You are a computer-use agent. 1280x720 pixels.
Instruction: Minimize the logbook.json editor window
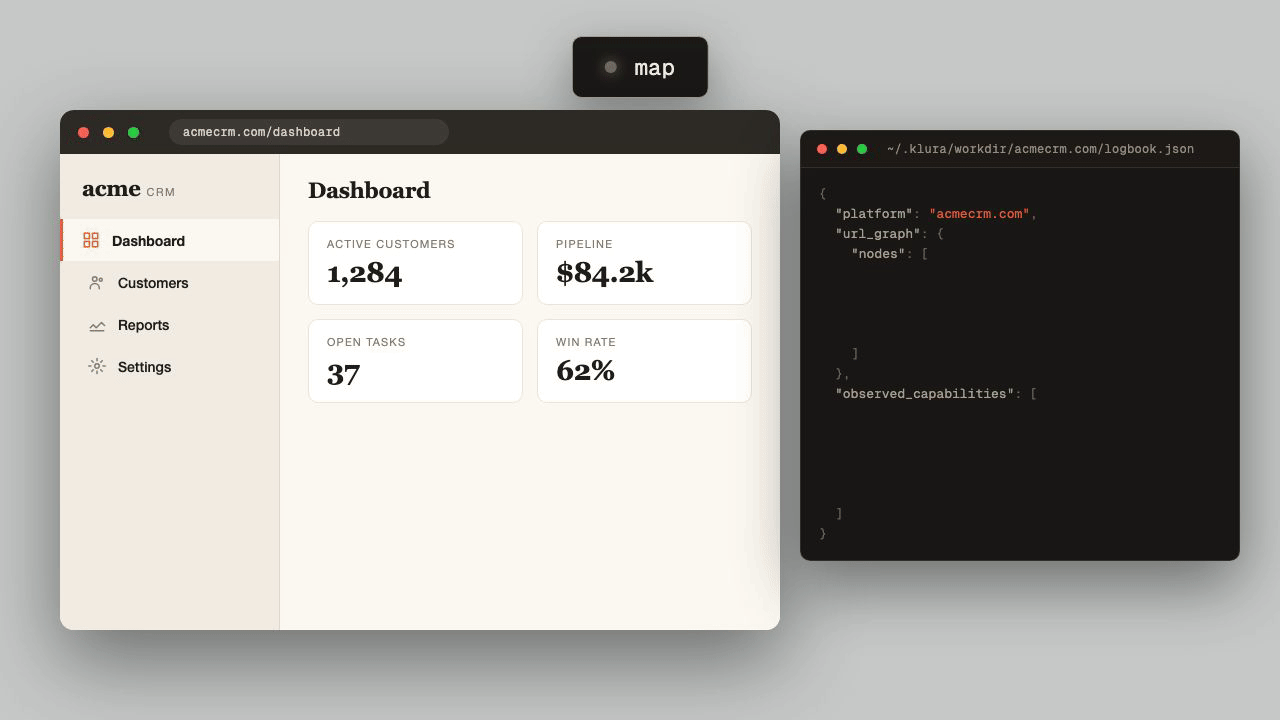point(842,149)
